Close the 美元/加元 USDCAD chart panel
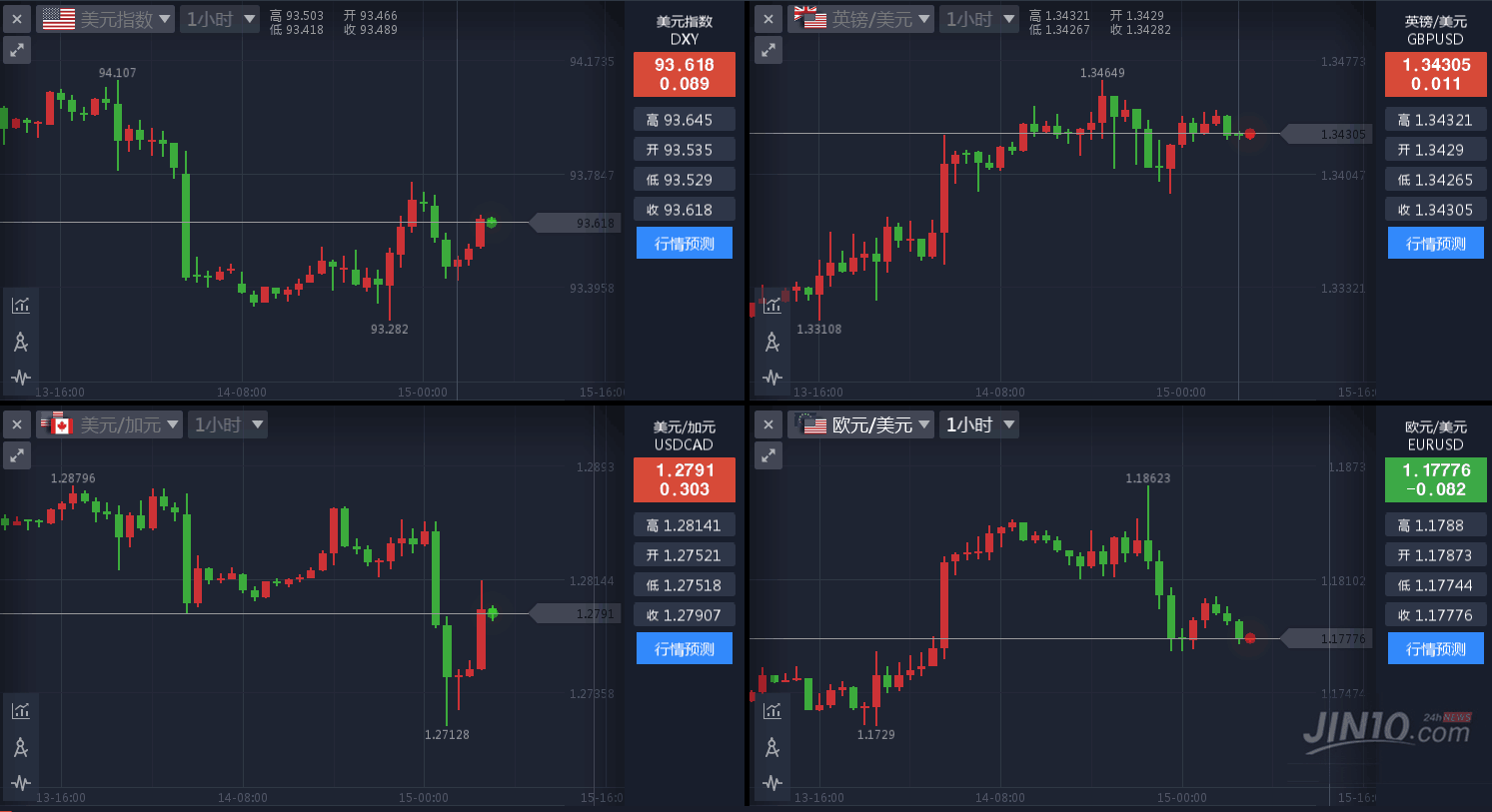Image resolution: width=1492 pixels, height=812 pixels. 17,424
